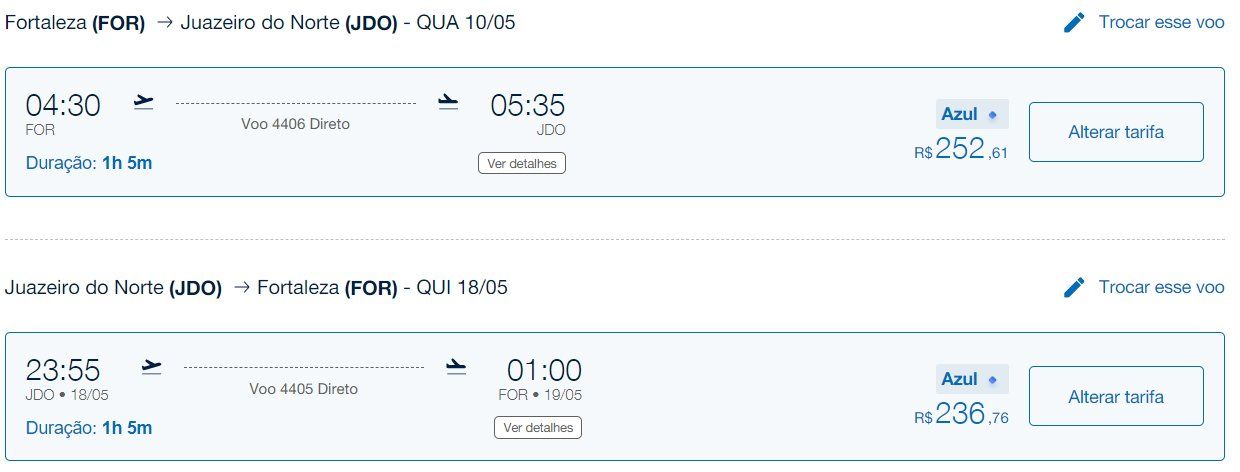The image size is (1240, 472).
Task: Click the pencil icon for the return flight
Action: tap(1074, 288)
